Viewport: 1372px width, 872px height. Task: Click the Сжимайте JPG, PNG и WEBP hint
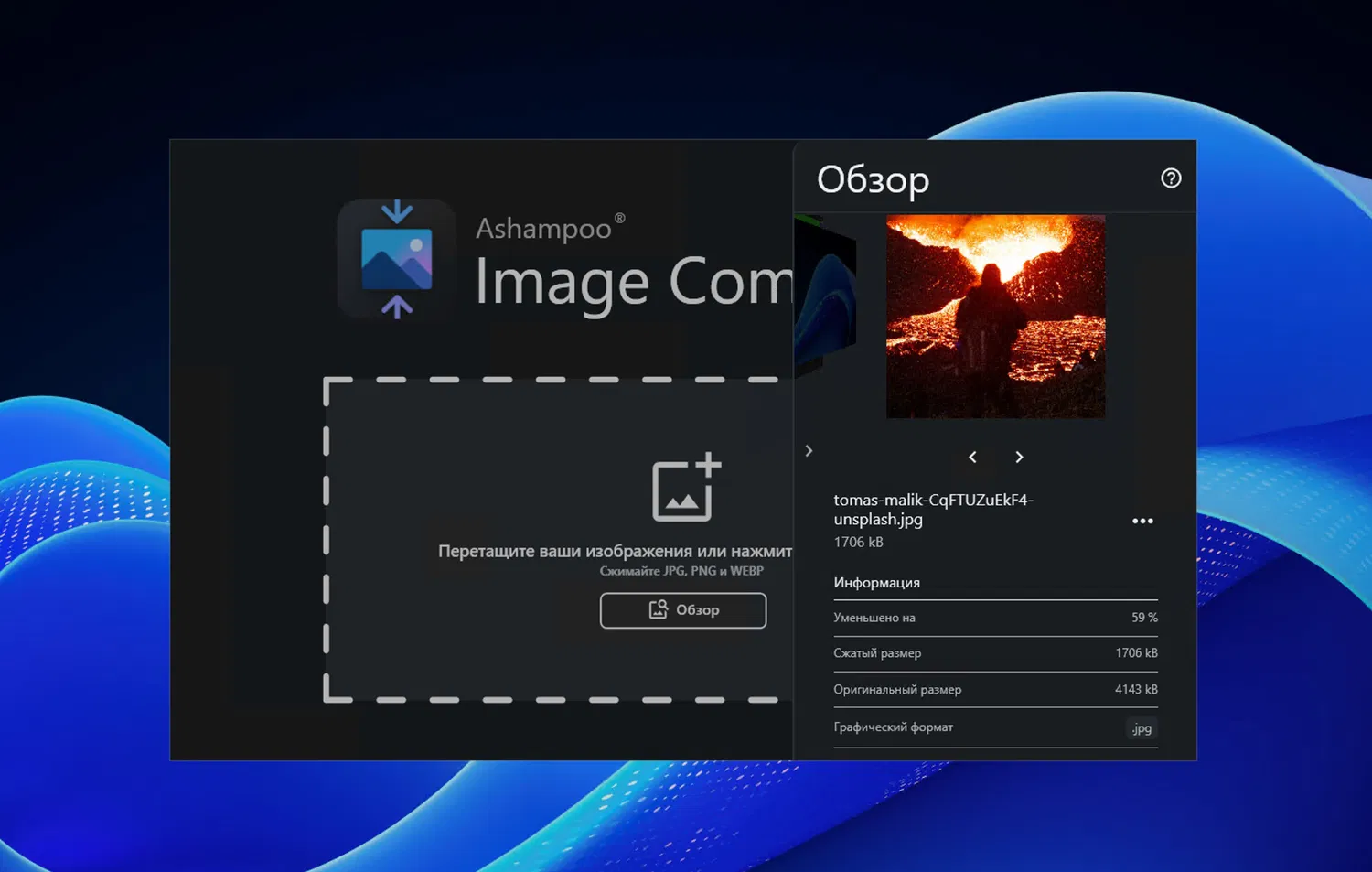pyautogui.click(x=681, y=571)
